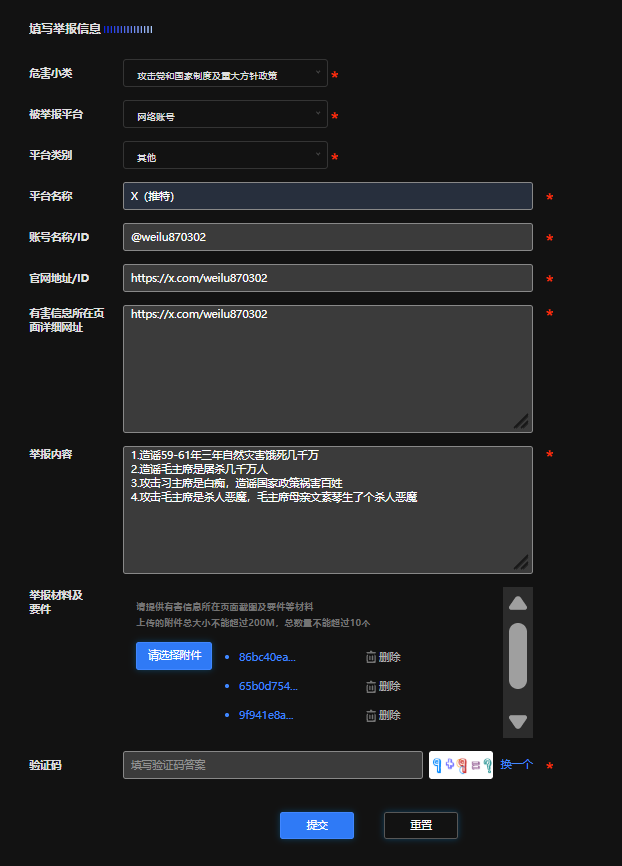Click the captcha image
This screenshot has width=622, height=866.
click(x=461, y=765)
